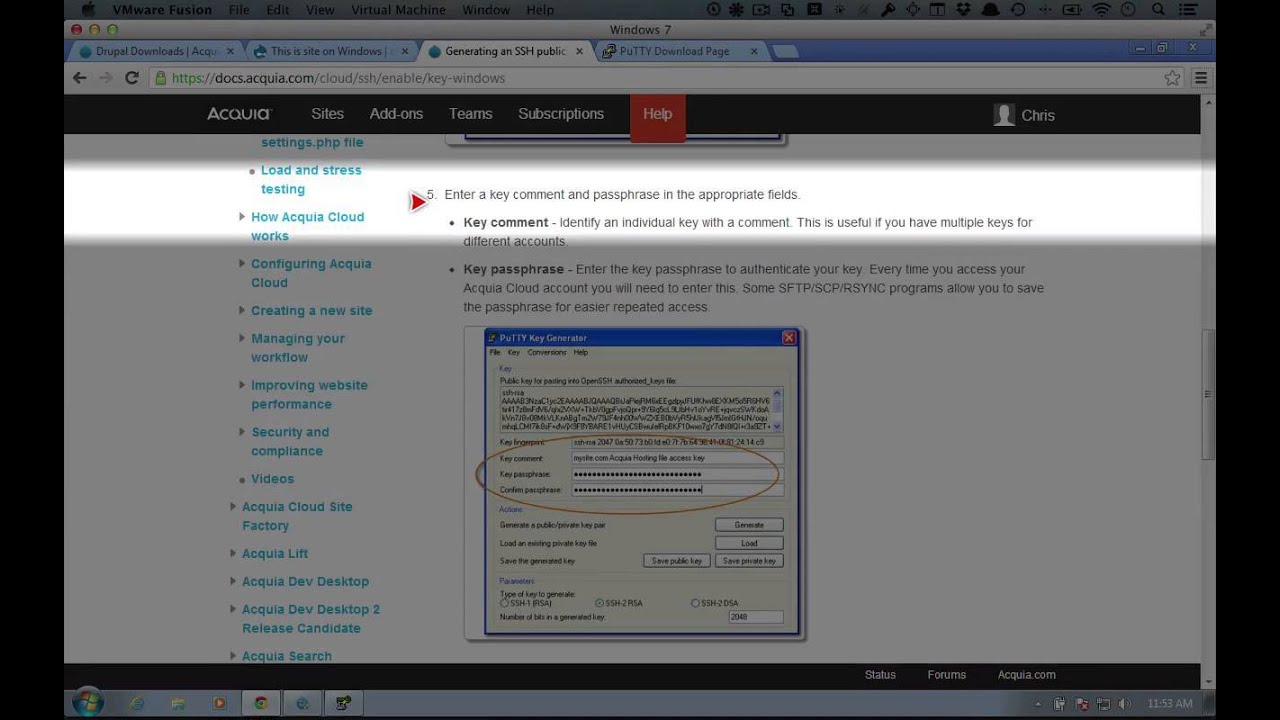Click the page vertical scrollbar thumb
Viewport: 1280px width, 720px height.
(1208, 395)
